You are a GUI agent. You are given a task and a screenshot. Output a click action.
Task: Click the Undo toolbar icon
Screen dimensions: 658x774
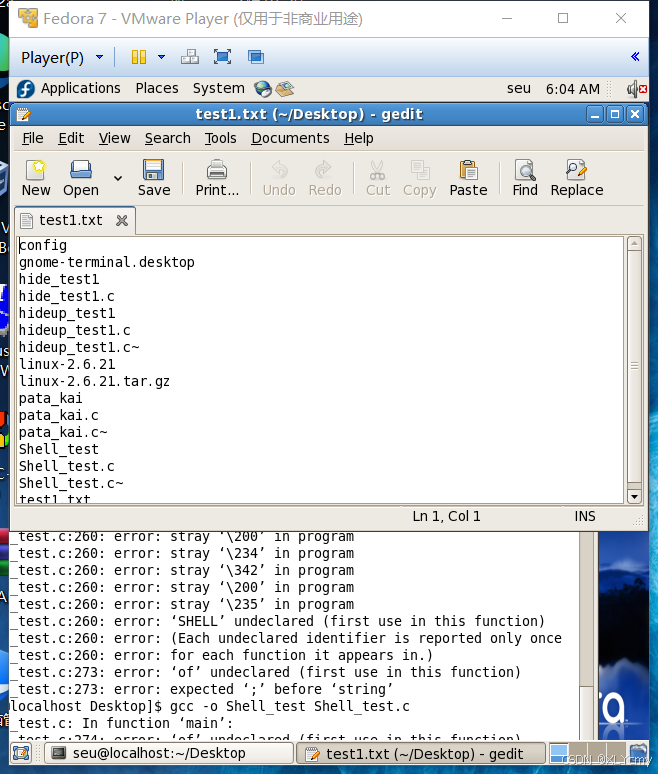click(279, 178)
